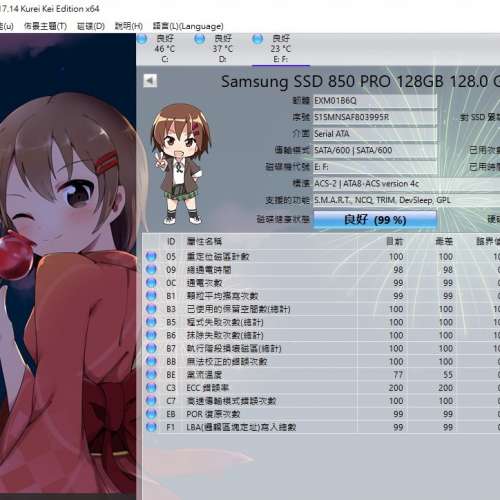The height and width of the screenshot is (500, 500).
Task: Click the status orb for attribute C7
Action: tap(151, 401)
